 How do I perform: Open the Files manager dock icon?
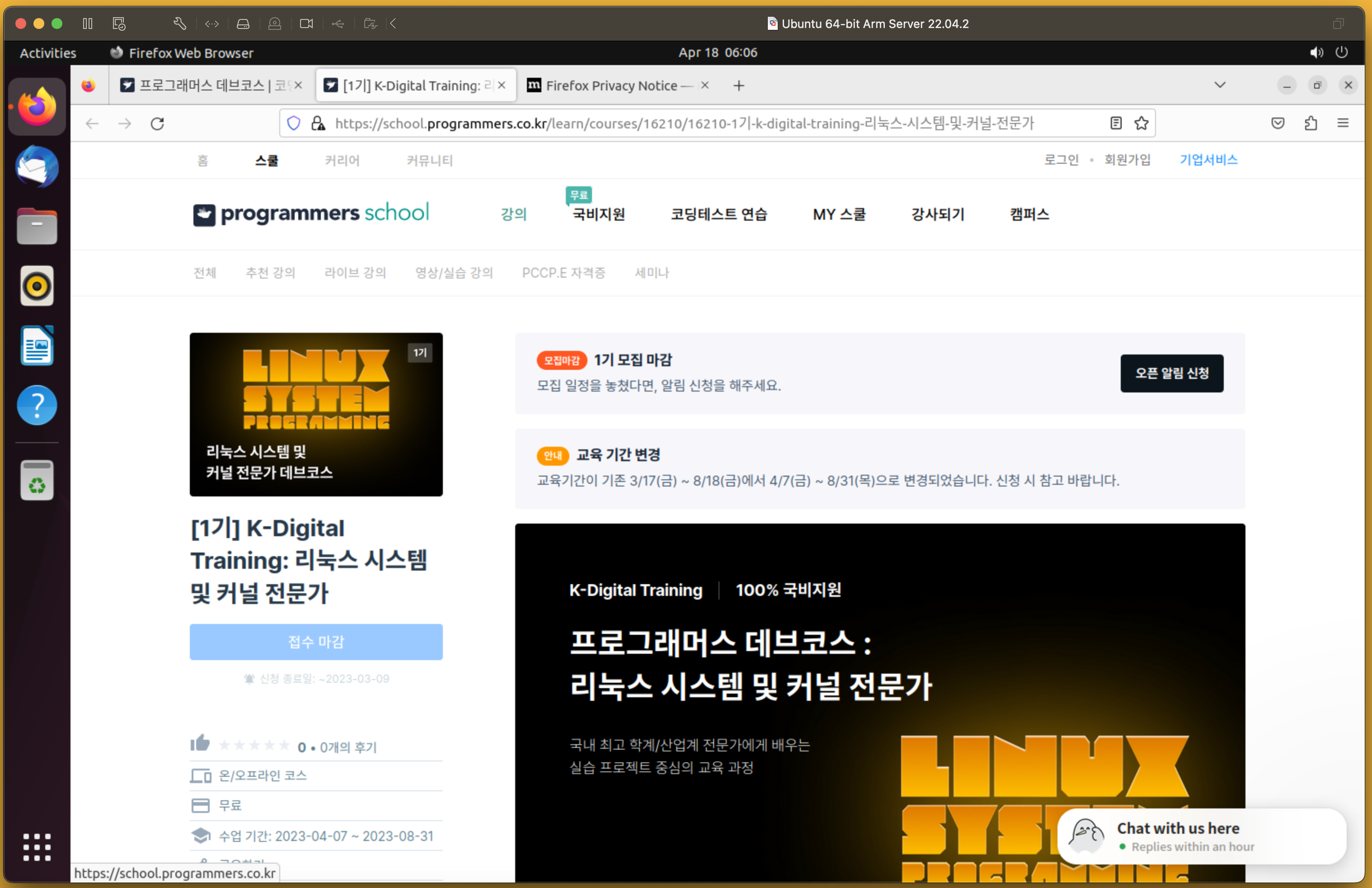38,226
